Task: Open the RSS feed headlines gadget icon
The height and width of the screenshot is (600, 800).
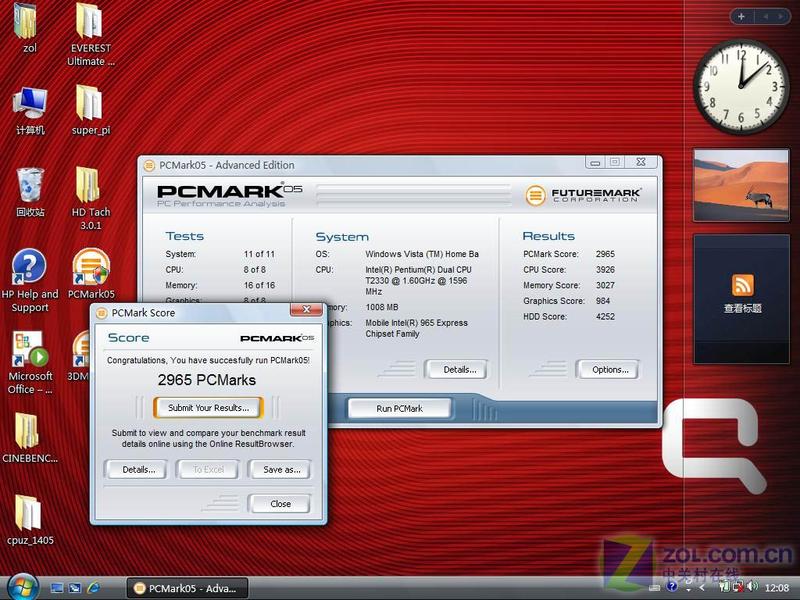Action: coord(742,285)
